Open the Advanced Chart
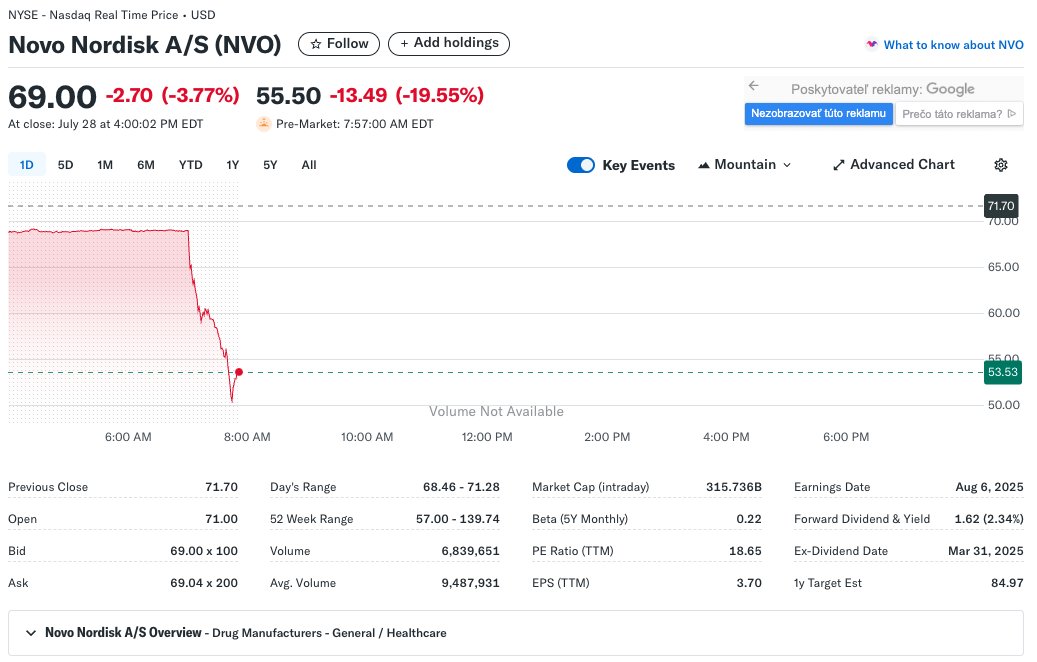Image resolution: width=1037 pixels, height=662 pixels. (893, 165)
